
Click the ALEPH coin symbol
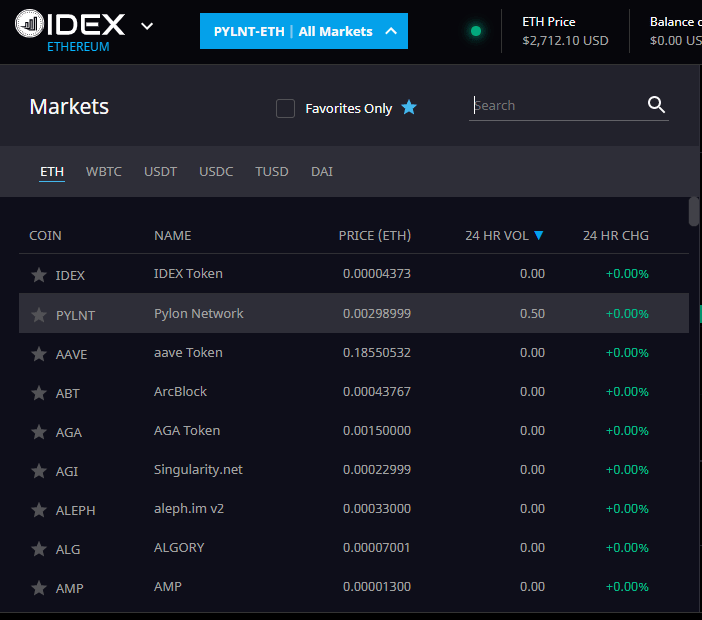(x=75, y=510)
